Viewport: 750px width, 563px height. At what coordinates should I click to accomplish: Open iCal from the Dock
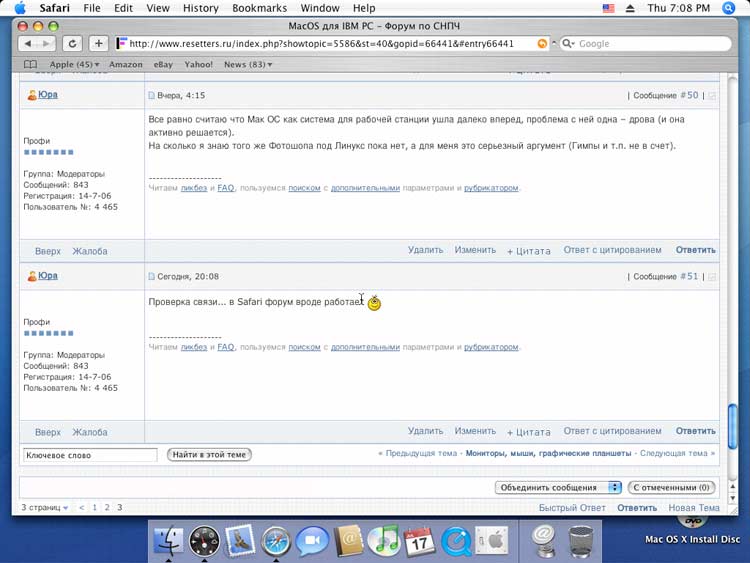pyautogui.click(x=419, y=541)
